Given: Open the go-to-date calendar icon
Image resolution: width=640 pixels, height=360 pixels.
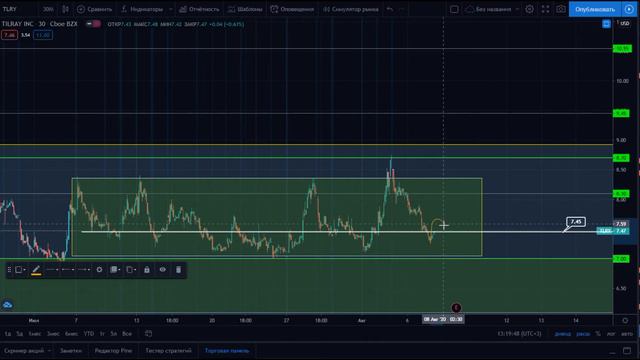Looking at the screenshot, I should pyautogui.click(x=149, y=333).
